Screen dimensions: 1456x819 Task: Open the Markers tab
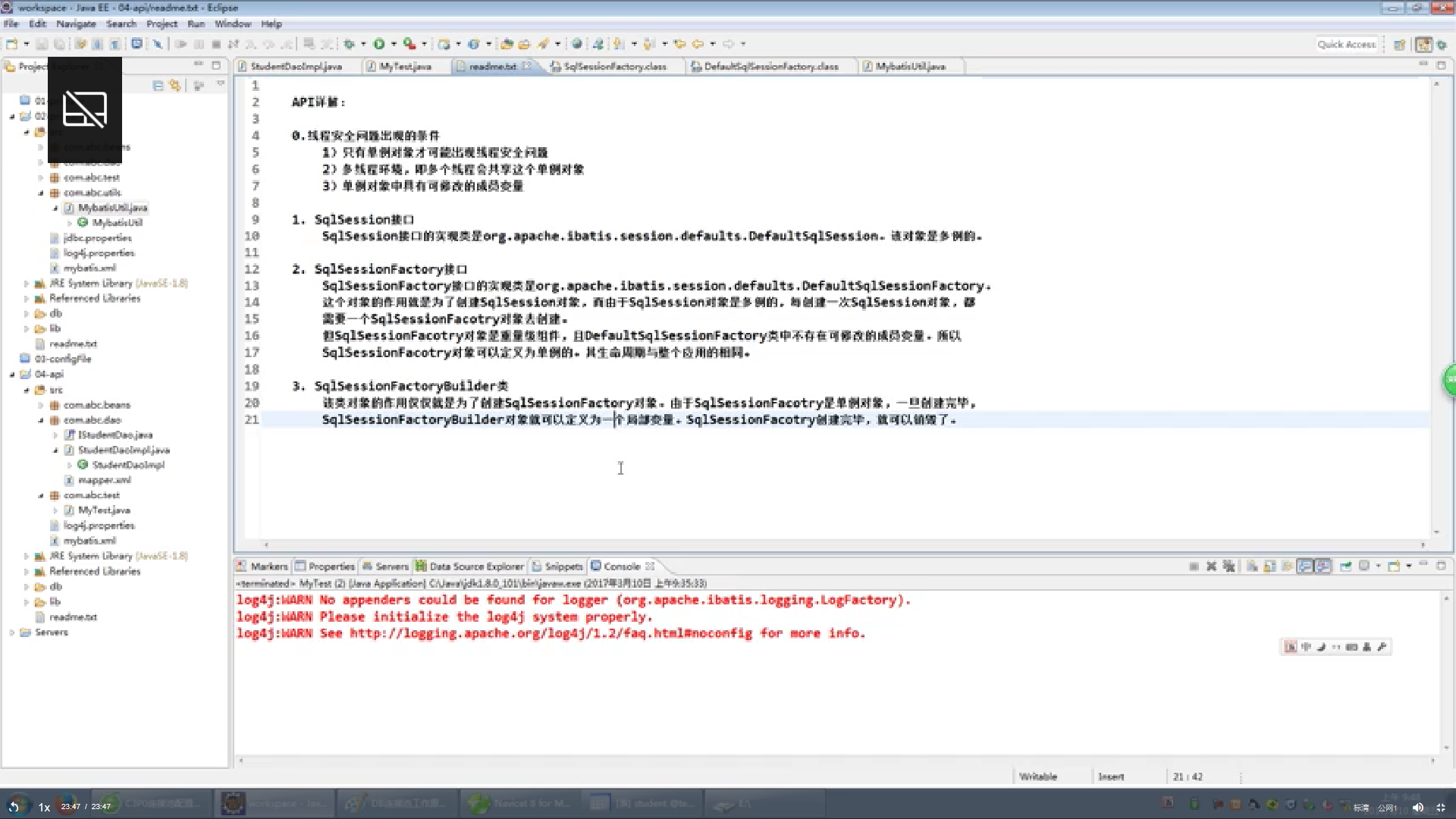pyautogui.click(x=262, y=566)
